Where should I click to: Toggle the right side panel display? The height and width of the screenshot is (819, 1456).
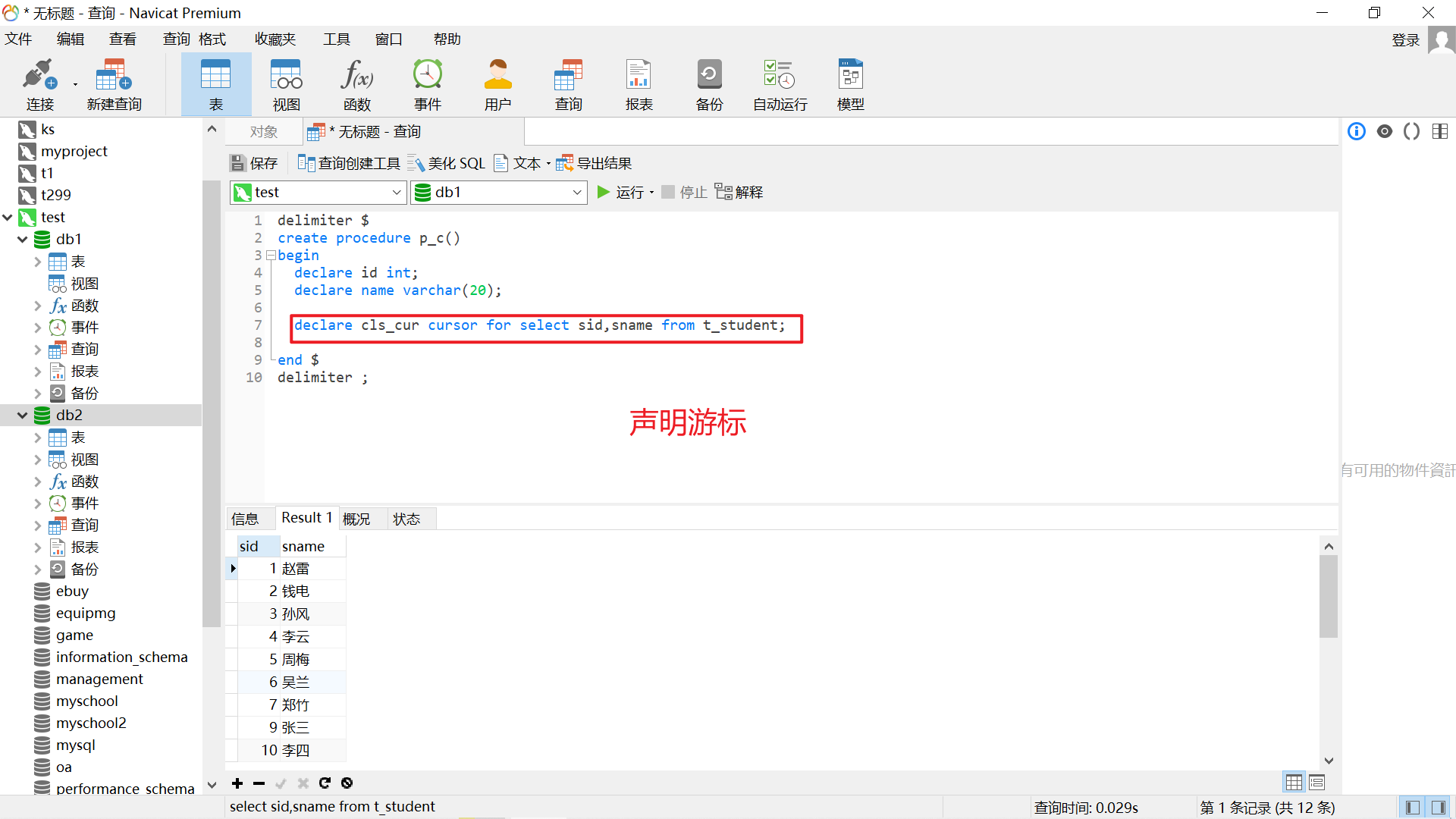tap(1438, 808)
